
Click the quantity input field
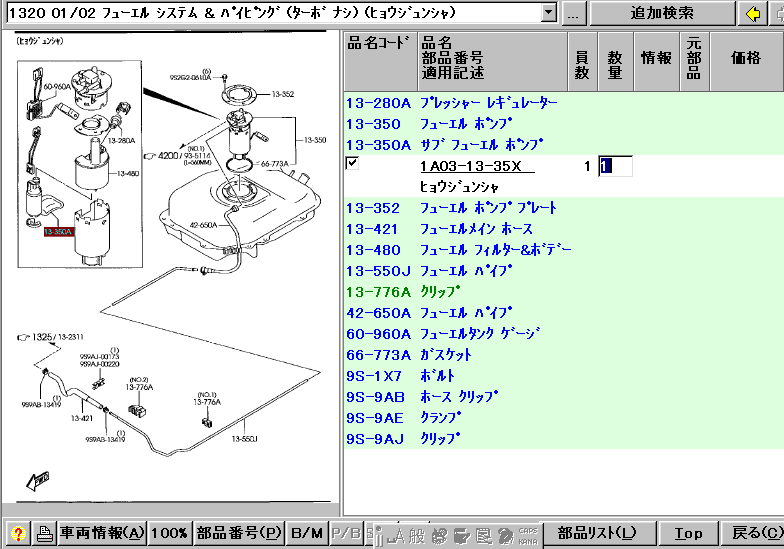(615, 166)
